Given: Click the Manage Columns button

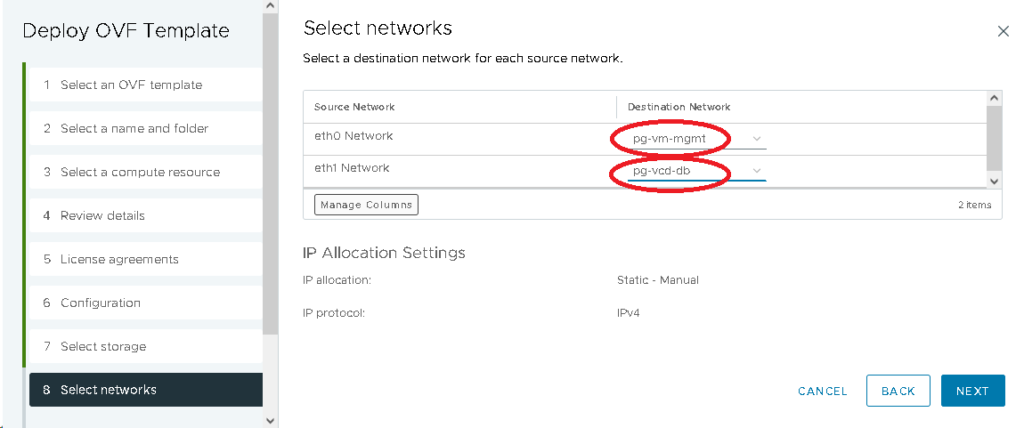Looking at the screenshot, I should (366, 205).
